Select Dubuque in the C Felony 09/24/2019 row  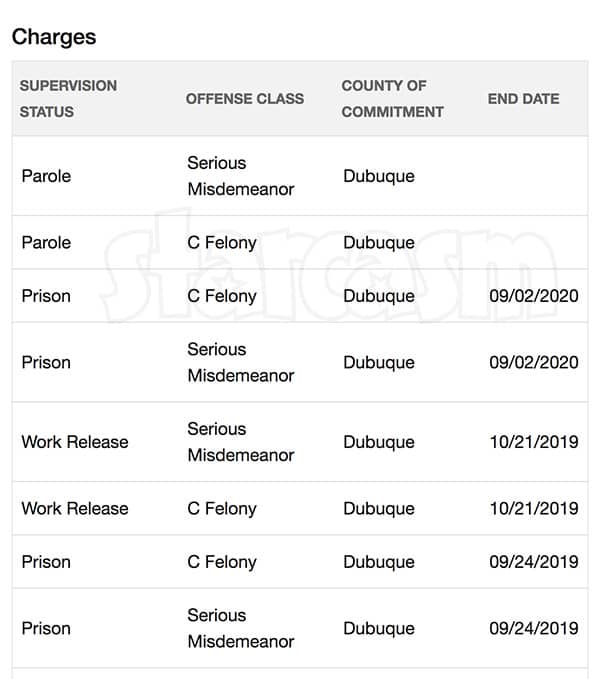[378, 562]
